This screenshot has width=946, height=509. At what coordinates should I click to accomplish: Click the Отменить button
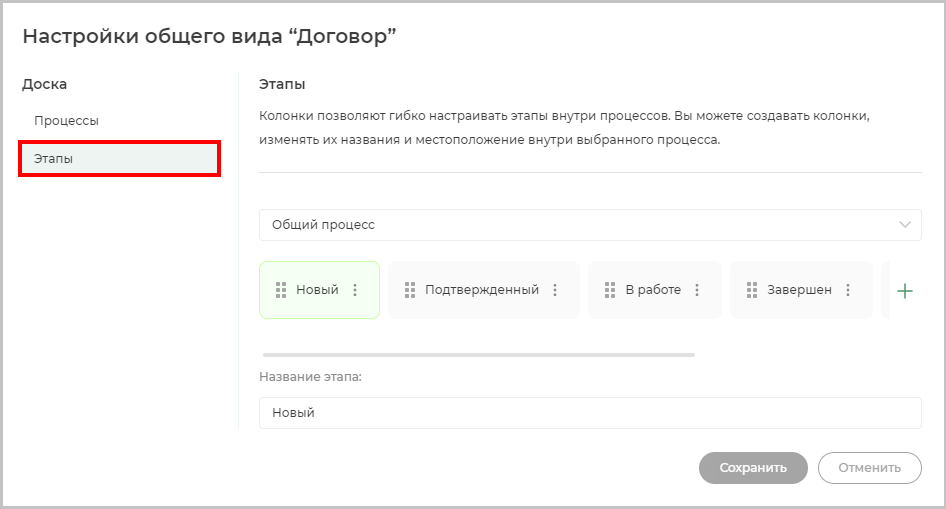(869, 468)
